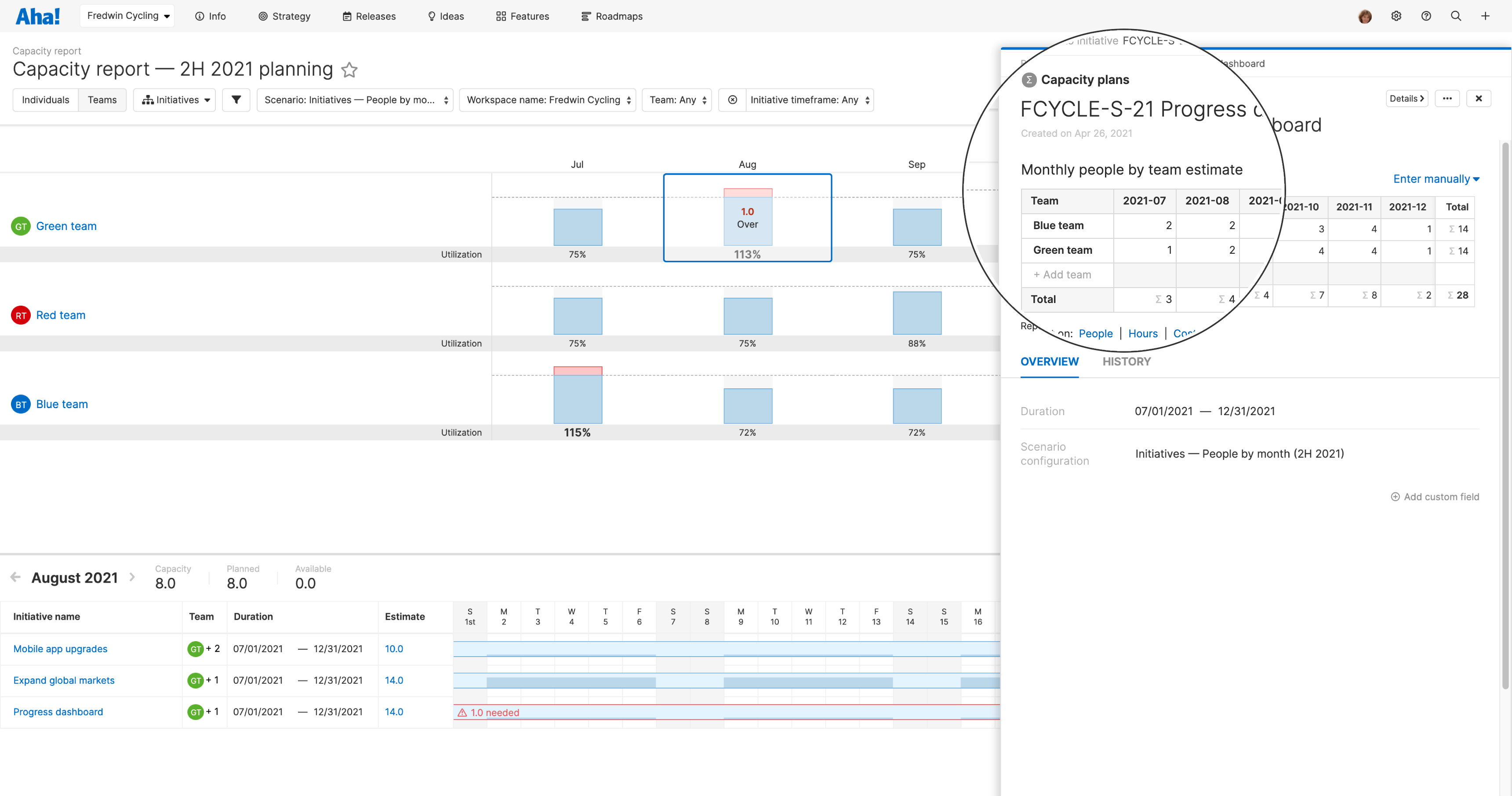This screenshot has height=796, width=1512.
Task: Open the Progress dashboard initiative
Action: [x=58, y=712]
